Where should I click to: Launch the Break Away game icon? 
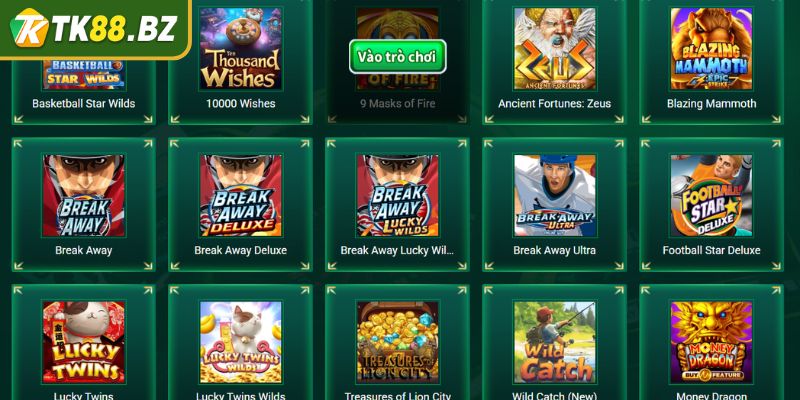[x=84, y=195]
